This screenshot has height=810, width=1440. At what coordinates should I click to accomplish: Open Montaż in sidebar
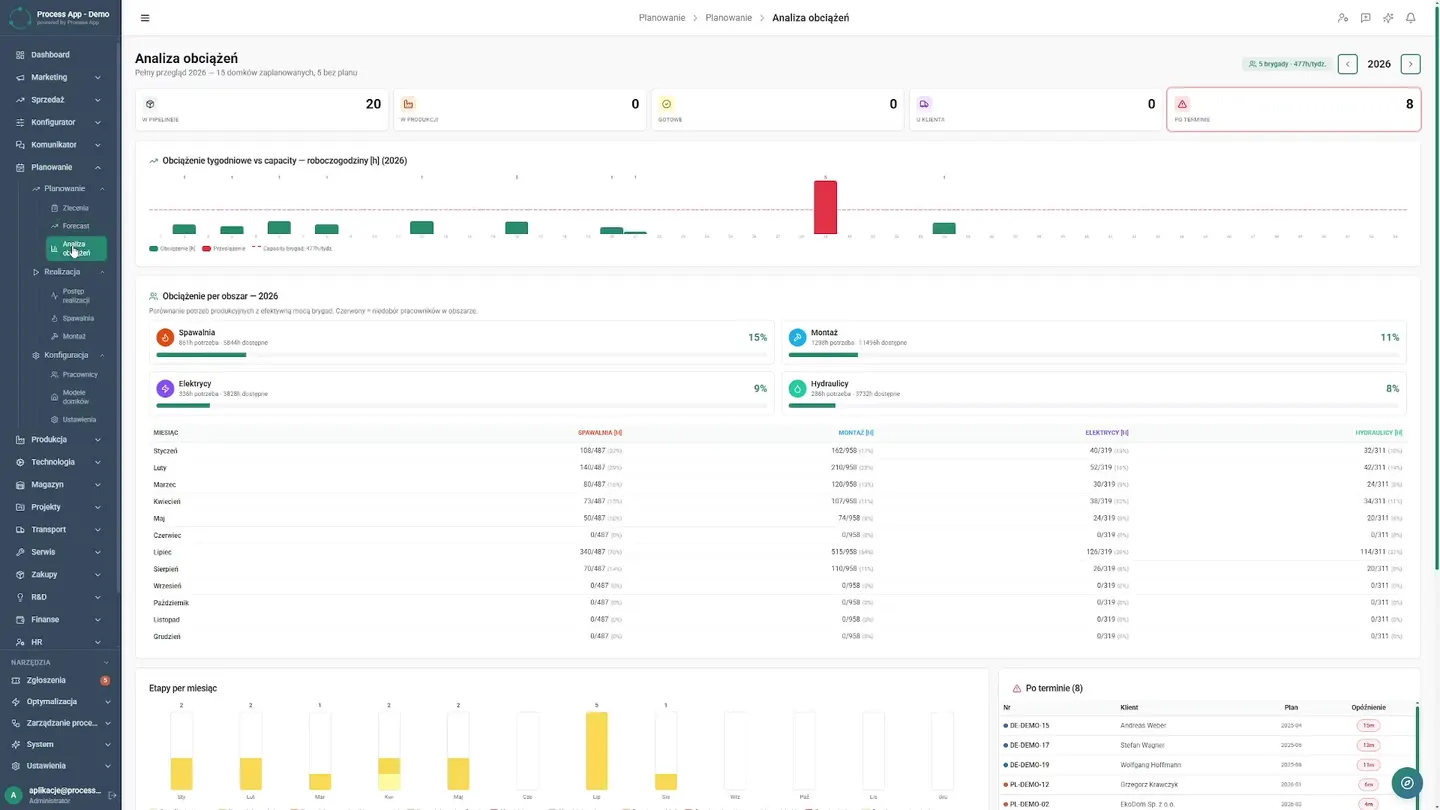[x=76, y=336]
